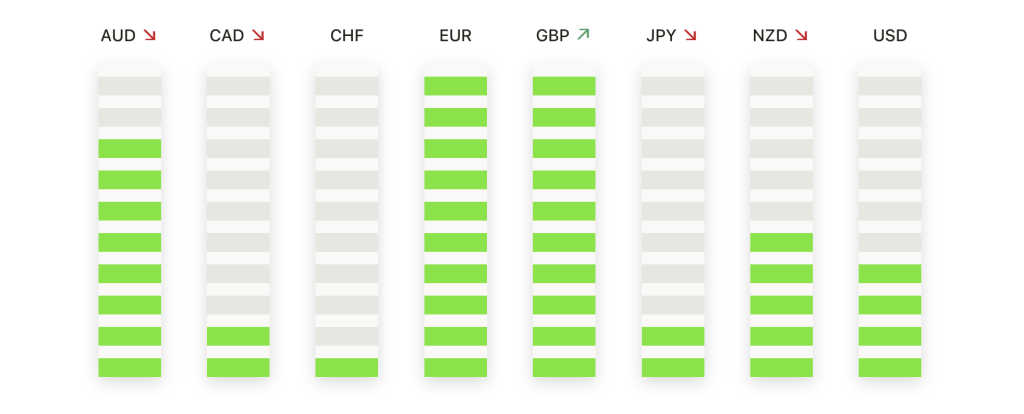The width and height of the screenshot is (1024, 414).
Task: Select the CHF currency label
Action: (x=347, y=36)
